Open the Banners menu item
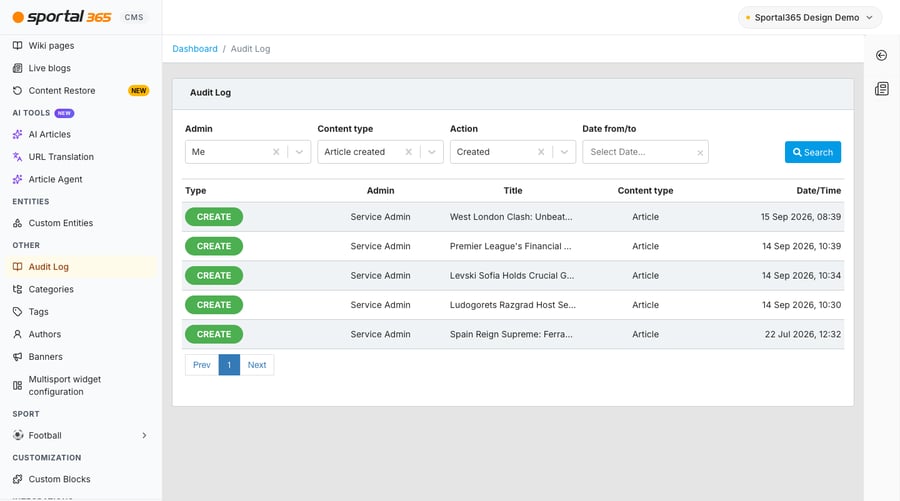 tap(80, 356)
